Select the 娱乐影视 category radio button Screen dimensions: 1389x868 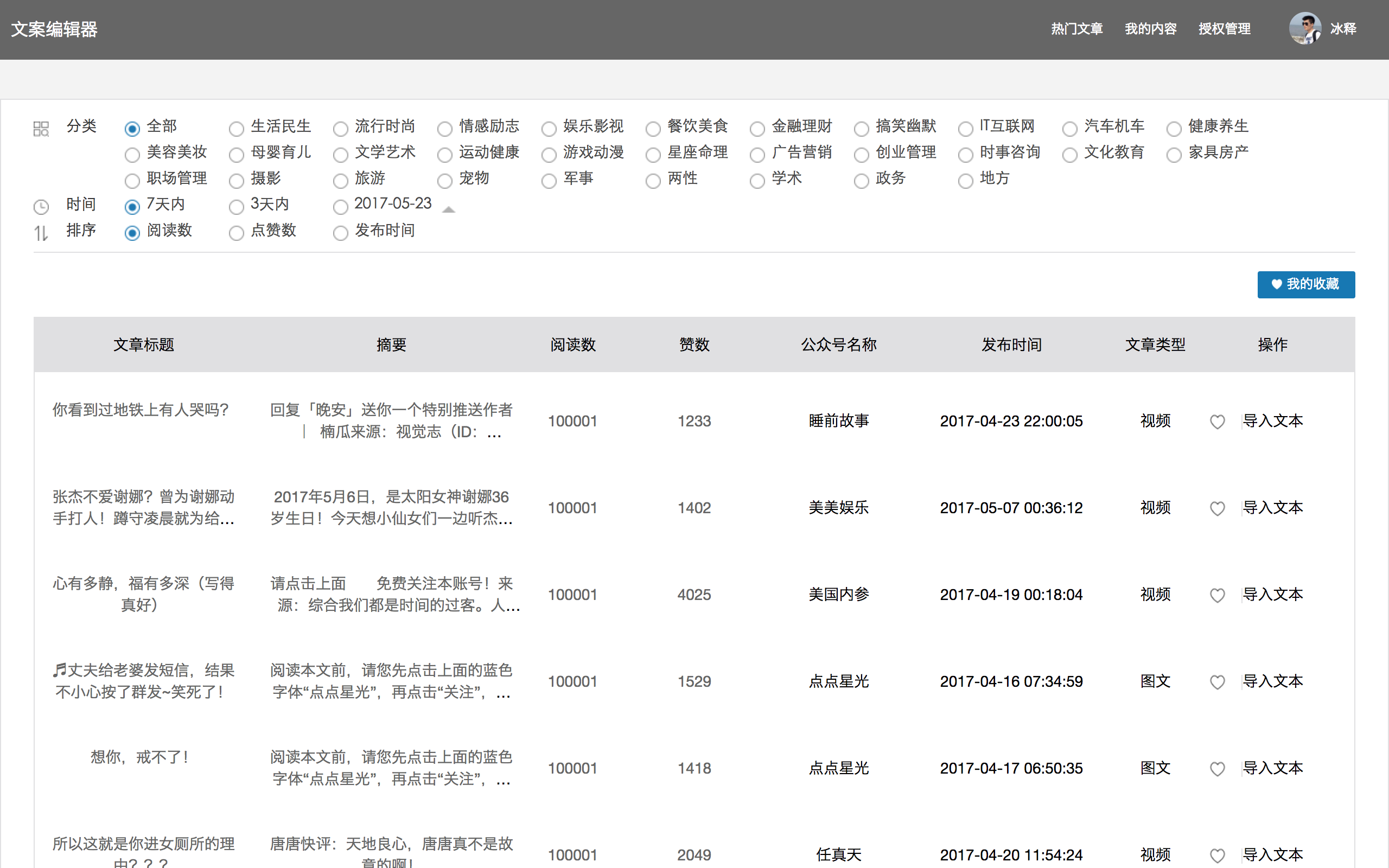click(x=549, y=129)
